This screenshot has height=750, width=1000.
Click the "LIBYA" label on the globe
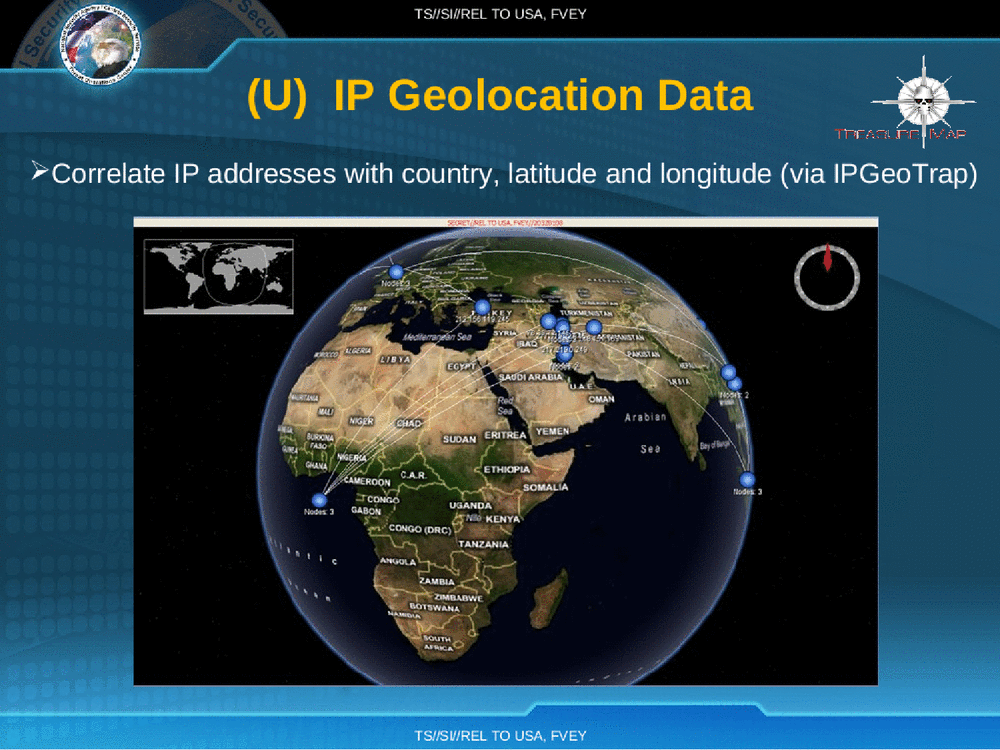pos(395,360)
